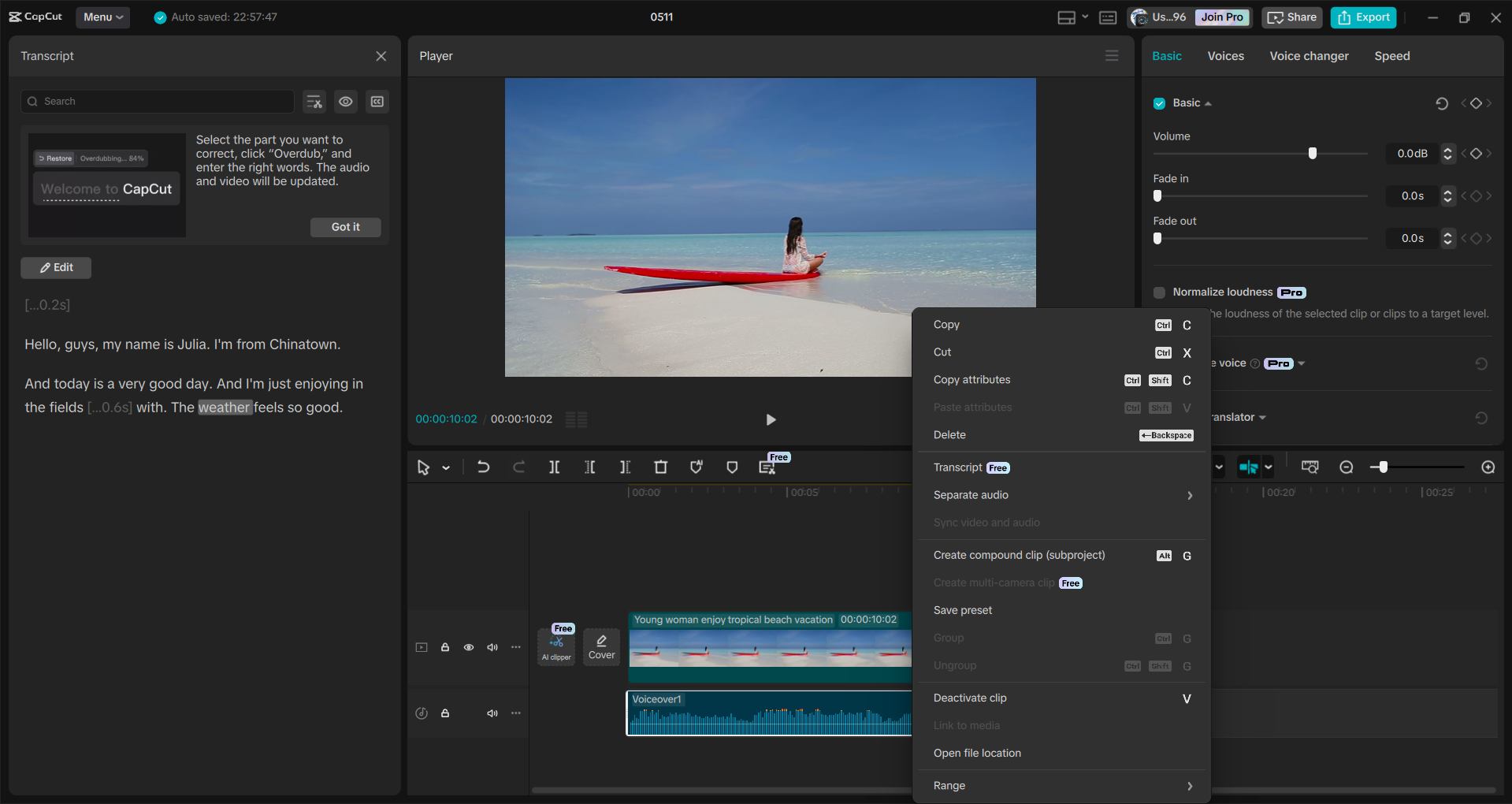The height and width of the screenshot is (804, 1512).
Task: Open the Menu dropdown in the top bar
Action: [102, 17]
